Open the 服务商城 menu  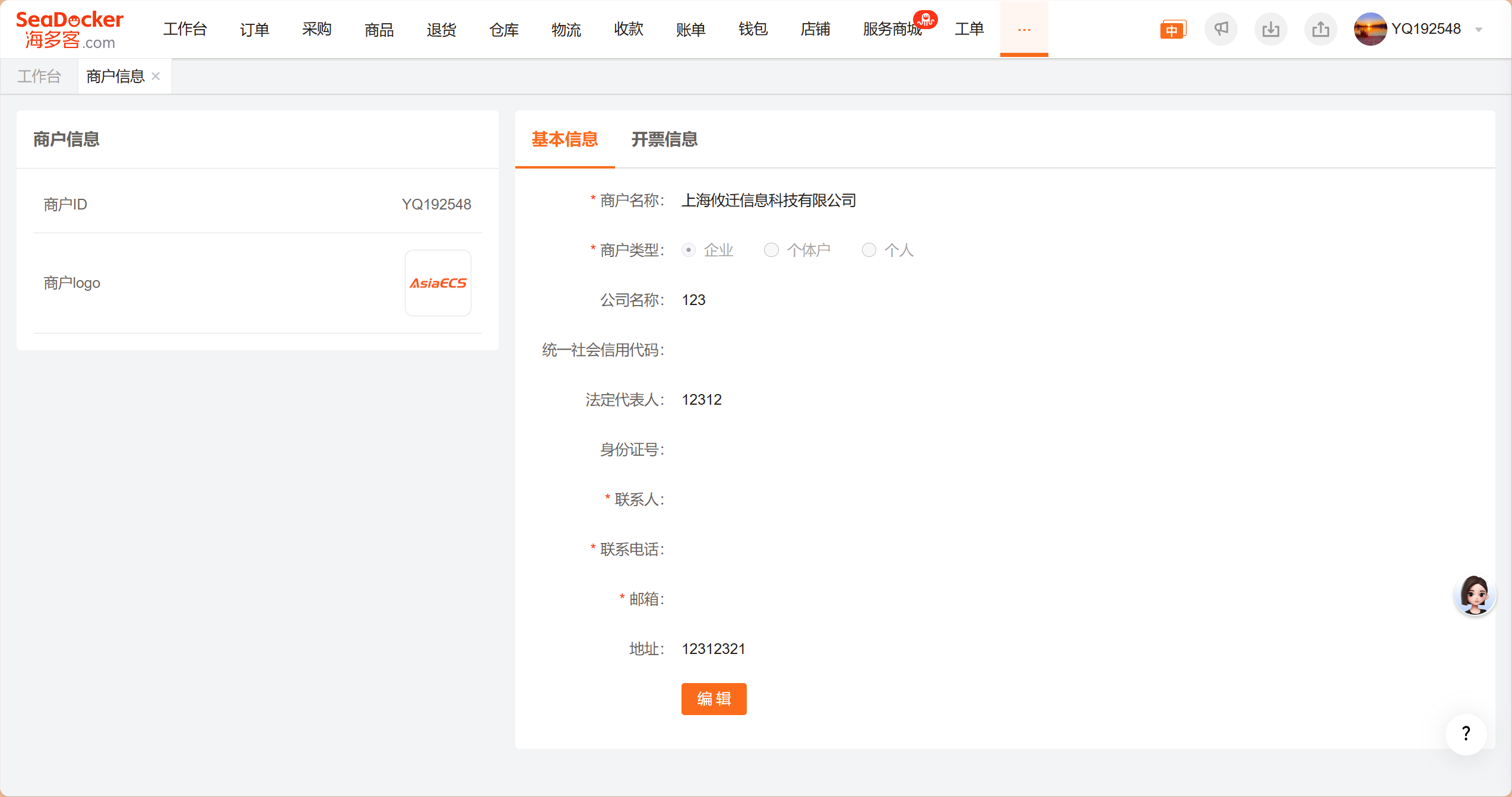click(892, 29)
